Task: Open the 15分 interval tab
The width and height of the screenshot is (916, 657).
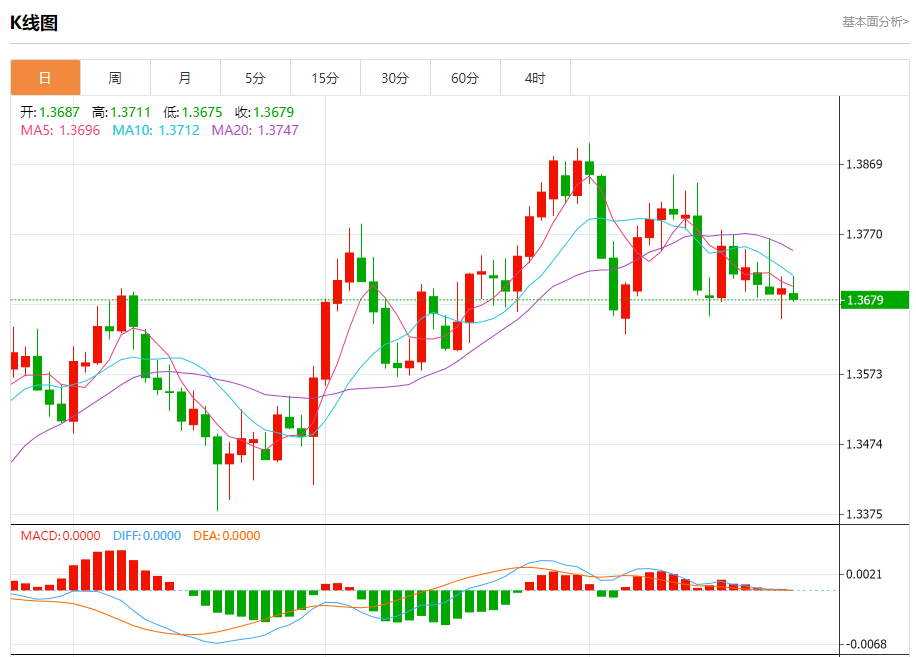Action: [x=325, y=78]
